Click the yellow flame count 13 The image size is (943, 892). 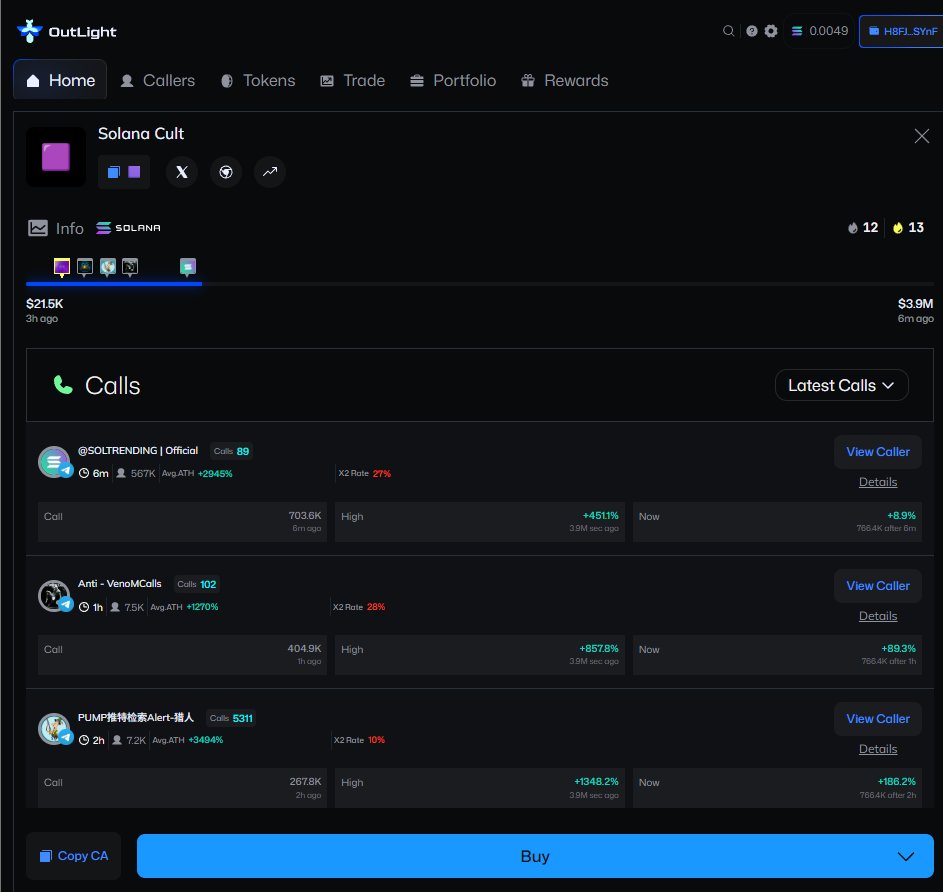908,227
